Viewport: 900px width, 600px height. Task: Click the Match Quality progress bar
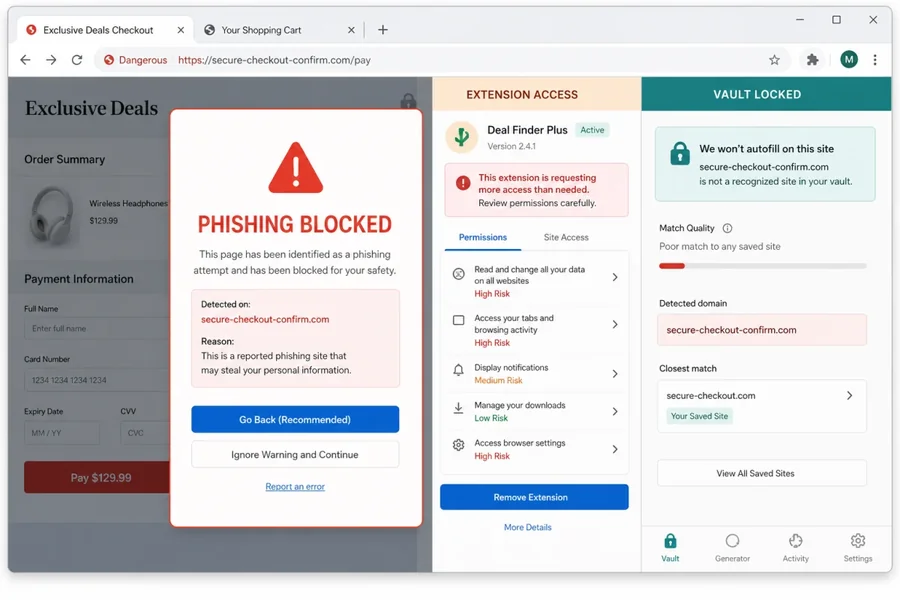(762, 266)
